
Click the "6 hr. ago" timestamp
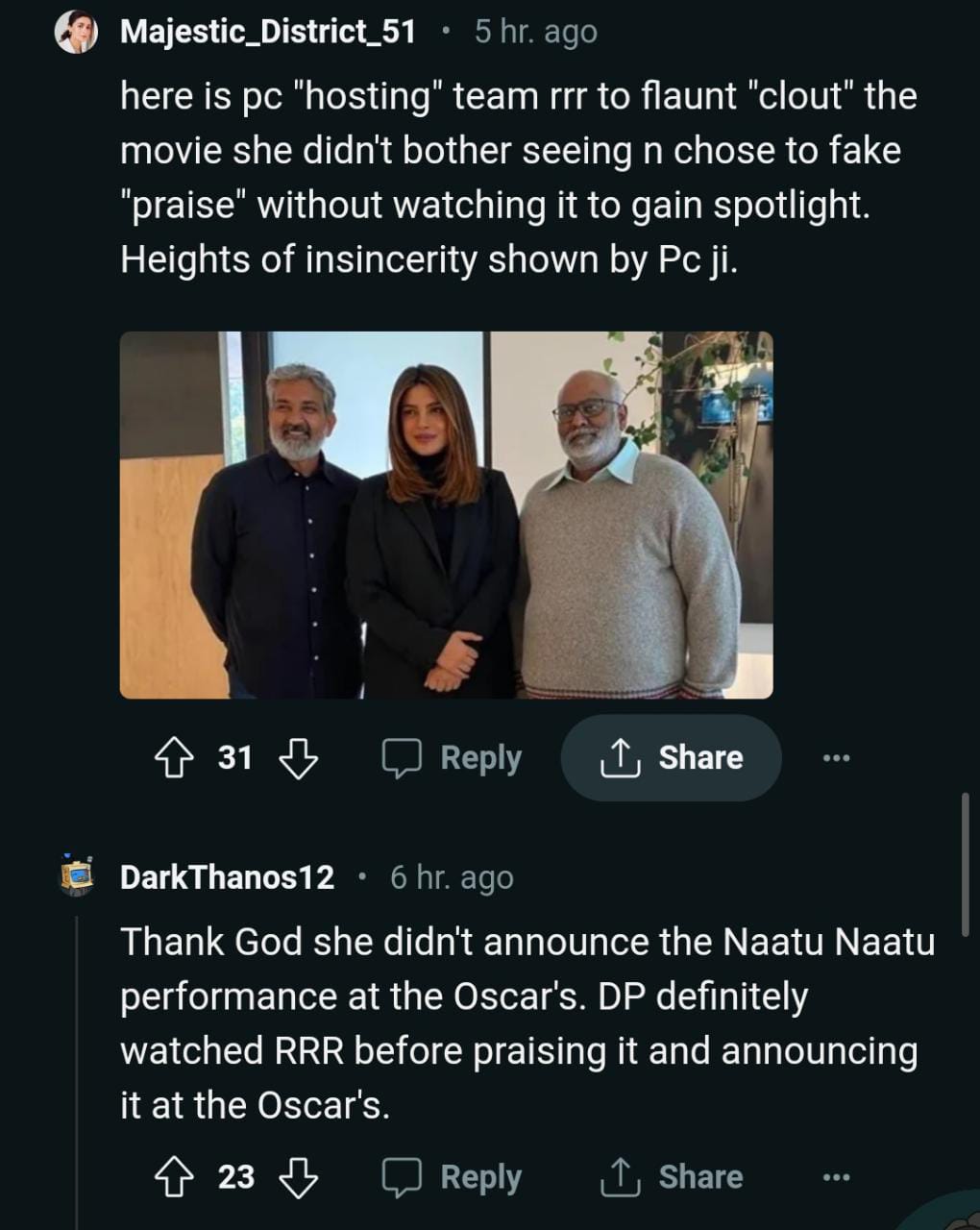pyautogui.click(x=452, y=877)
